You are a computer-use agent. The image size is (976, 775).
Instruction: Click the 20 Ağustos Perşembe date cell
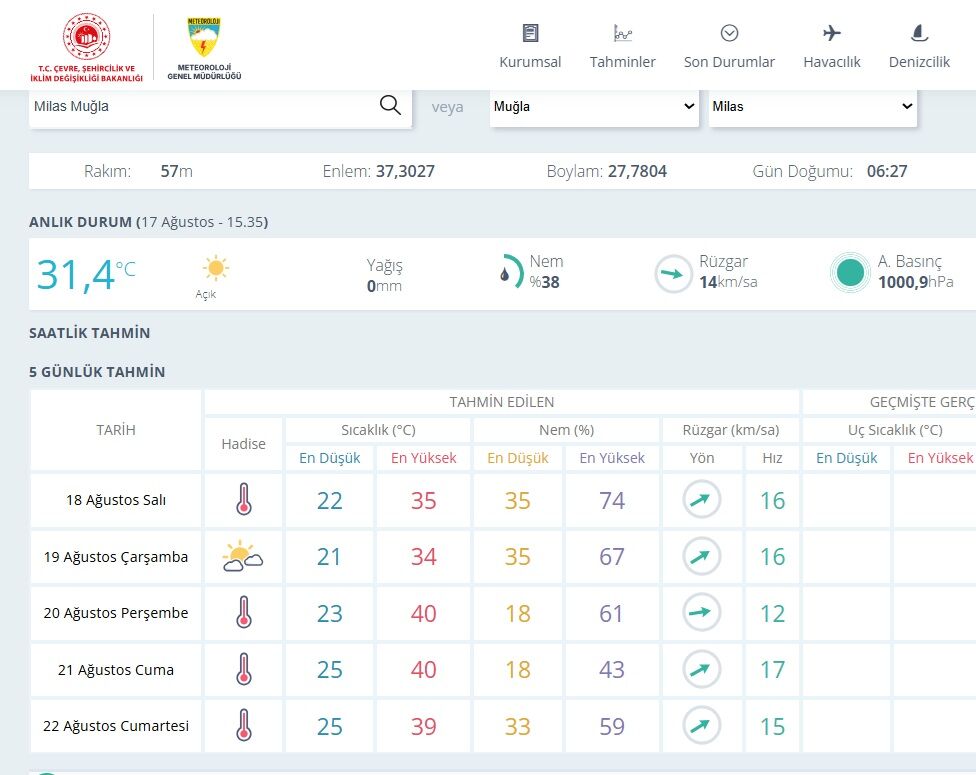(x=116, y=613)
